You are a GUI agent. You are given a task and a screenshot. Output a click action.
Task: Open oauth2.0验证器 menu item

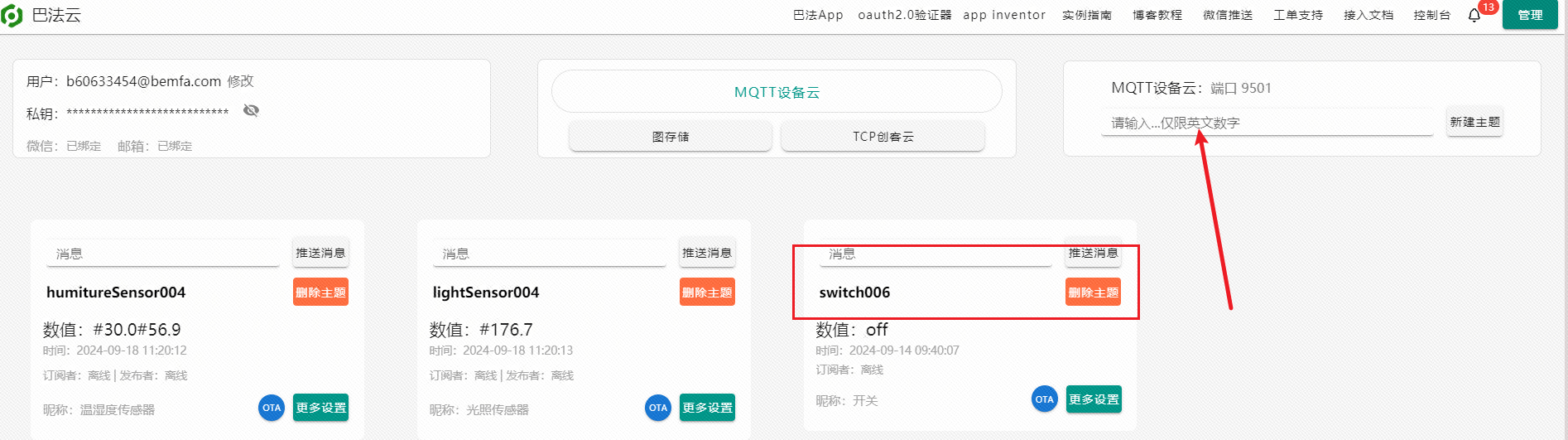[905, 15]
